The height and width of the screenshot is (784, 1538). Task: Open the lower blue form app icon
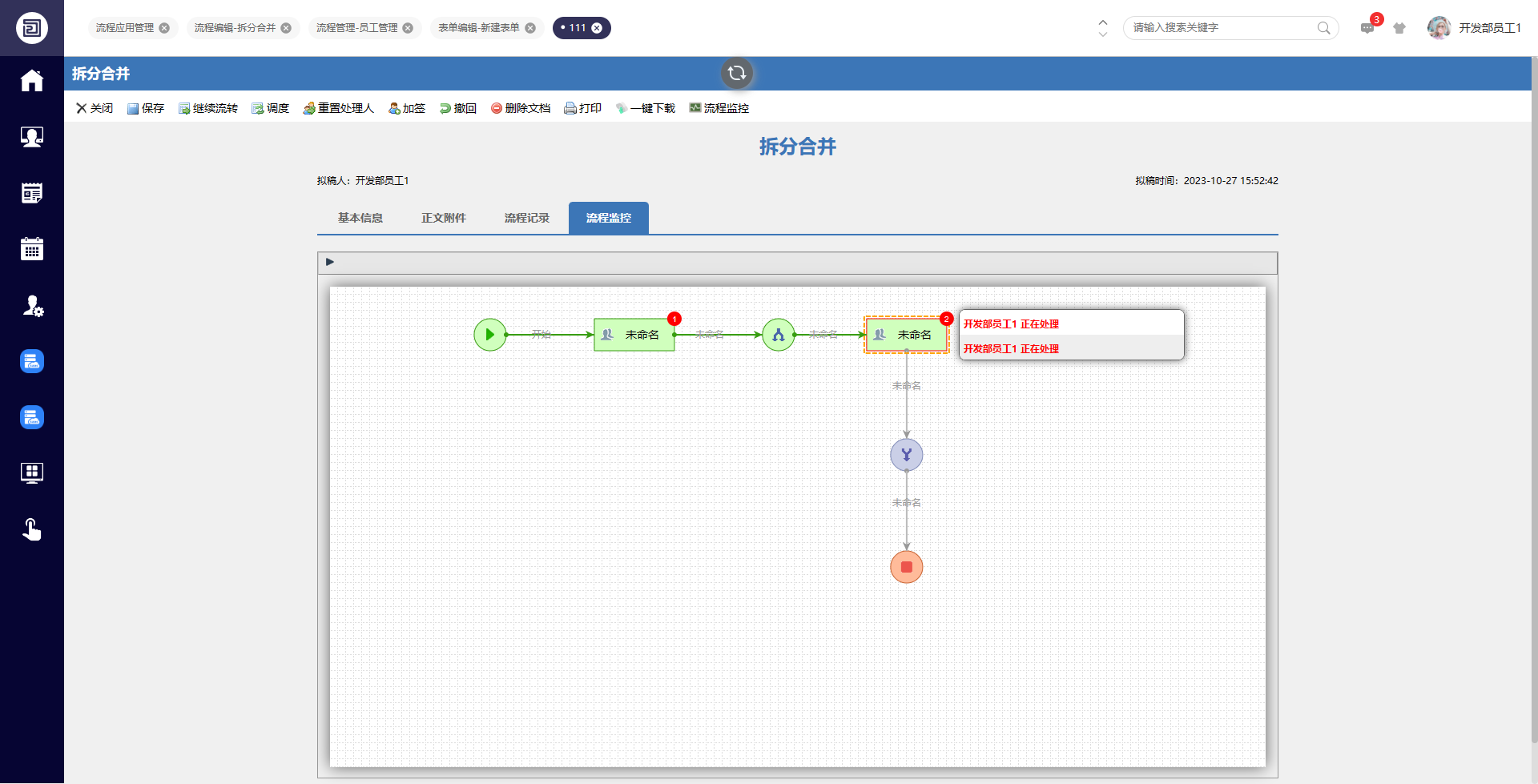click(32, 417)
